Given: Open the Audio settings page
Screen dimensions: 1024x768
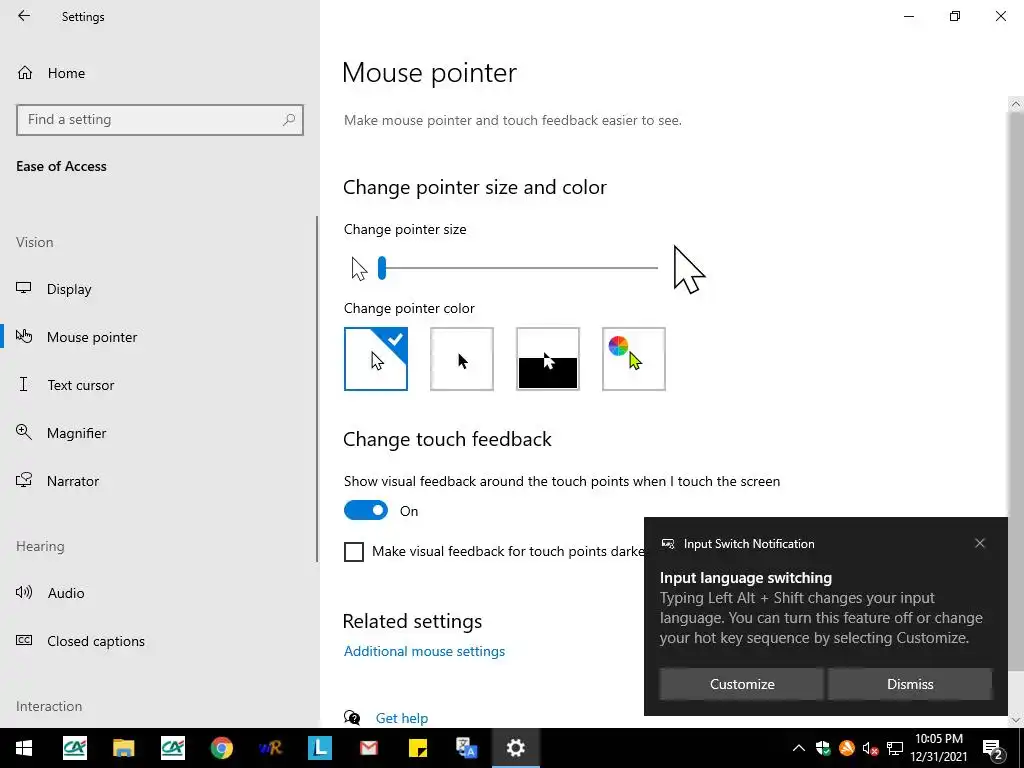Looking at the screenshot, I should pos(65,593).
